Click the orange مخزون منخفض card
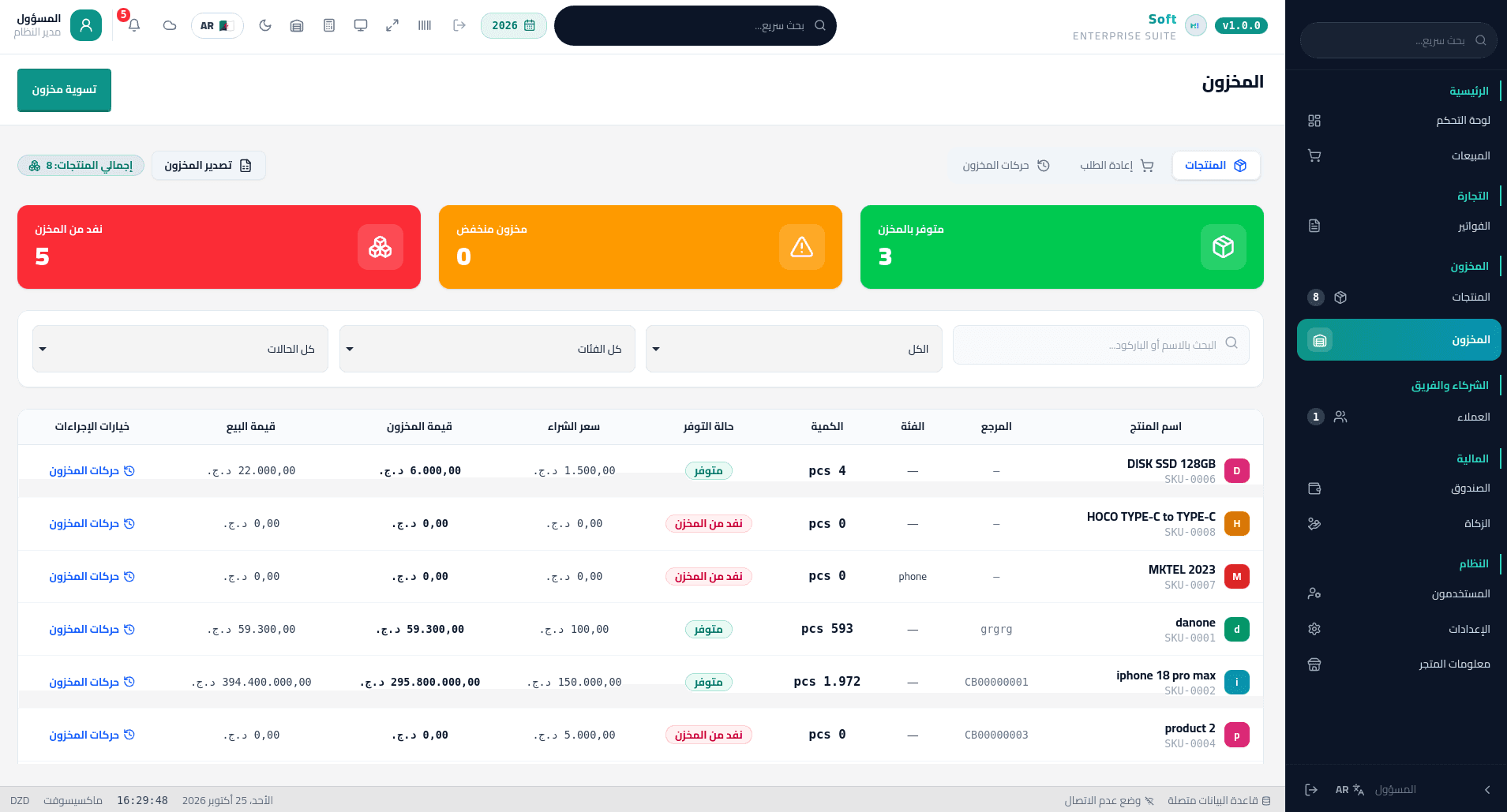This screenshot has width=1507, height=812. point(640,247)
